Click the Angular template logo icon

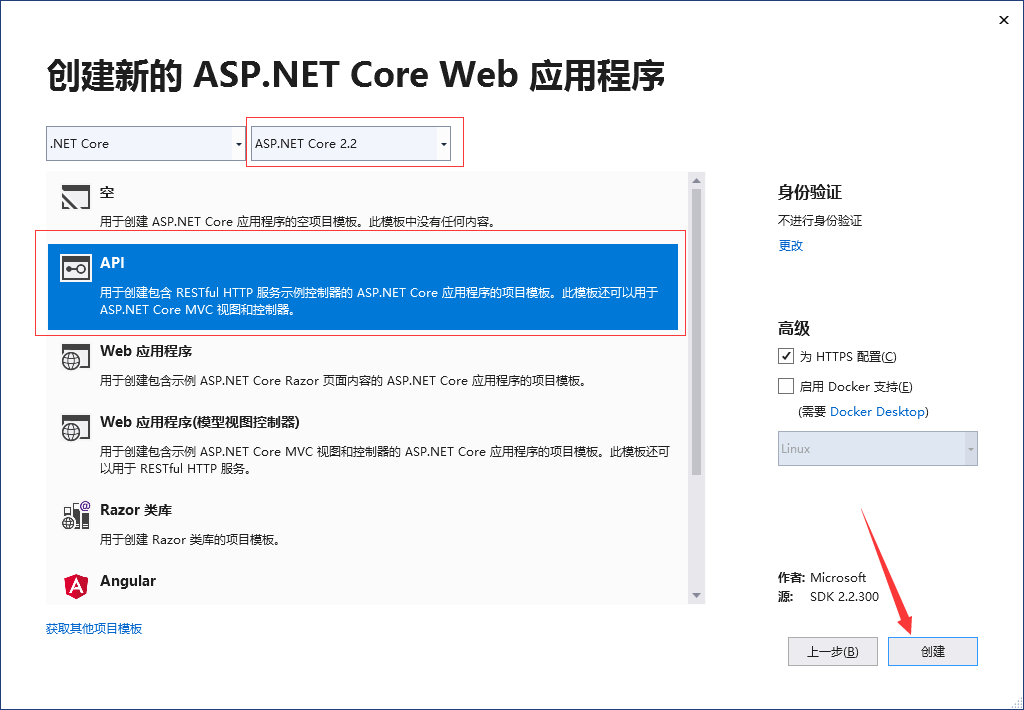(76, 586)
